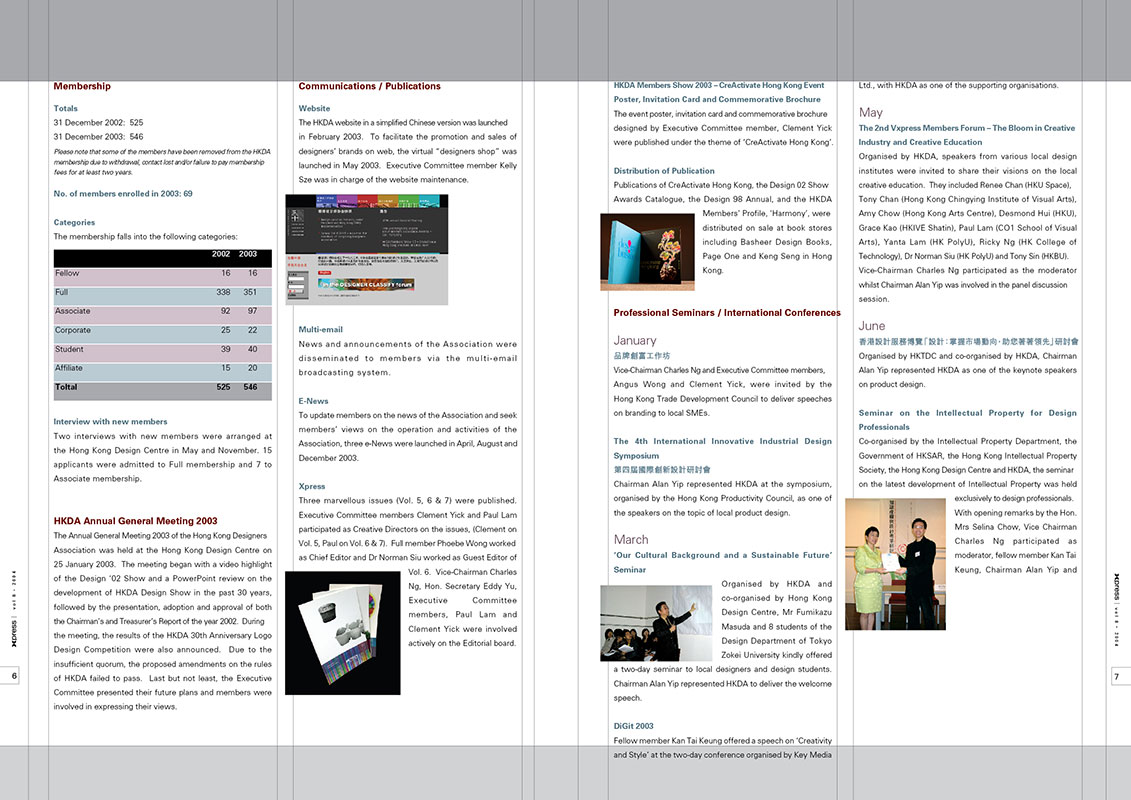The height and width of the screenshot is (800, 1131).
Task: Click the value "97" in the Associate row
Action: pyautogui.click(x=252, y=311)
